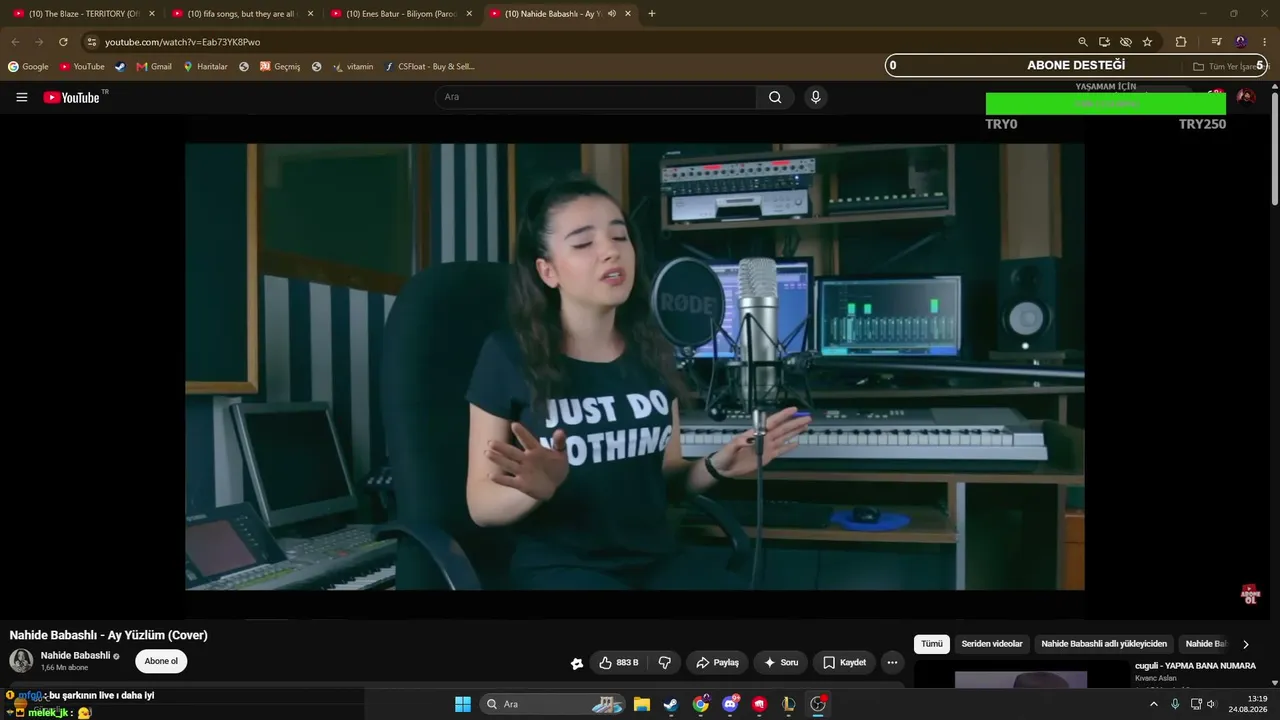Close the Enes Batur - Biliyom tab
Image resolution: width=1280 pixels, height=720 pixels.
pos(469,14)
